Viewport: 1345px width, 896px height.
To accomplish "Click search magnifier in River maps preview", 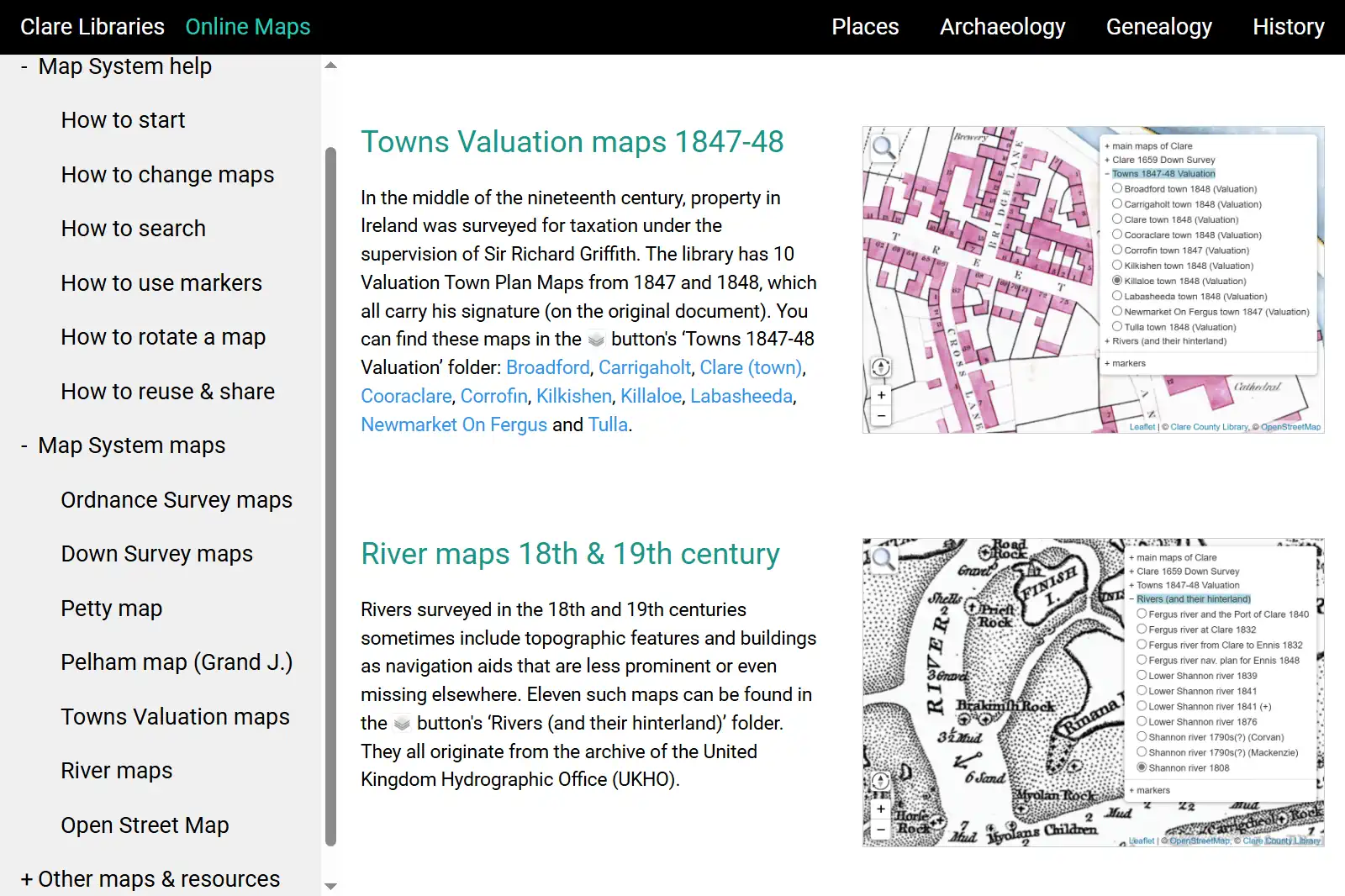I will pos(883,559).
